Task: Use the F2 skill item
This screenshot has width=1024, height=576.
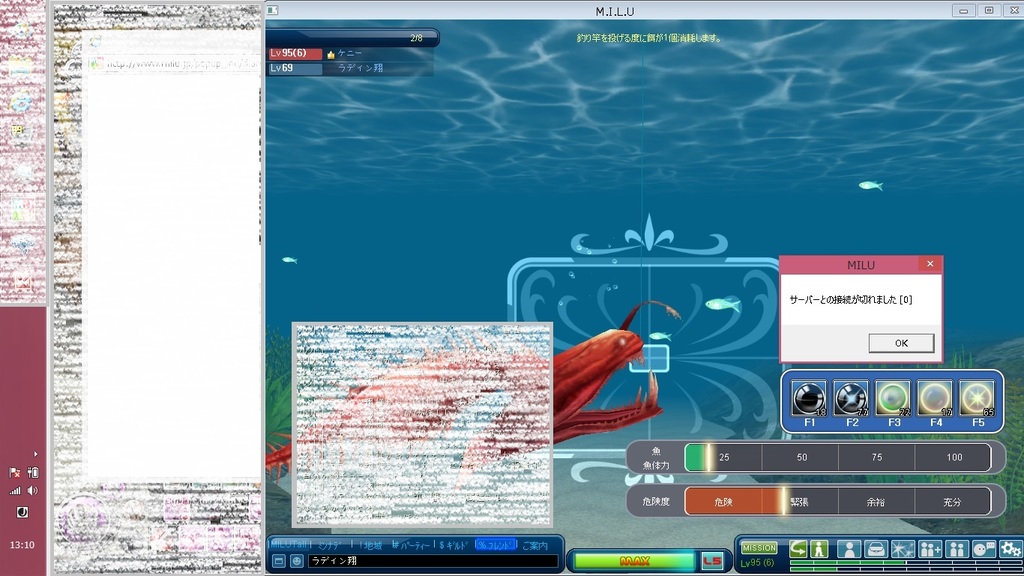Action: click(851, 399)
